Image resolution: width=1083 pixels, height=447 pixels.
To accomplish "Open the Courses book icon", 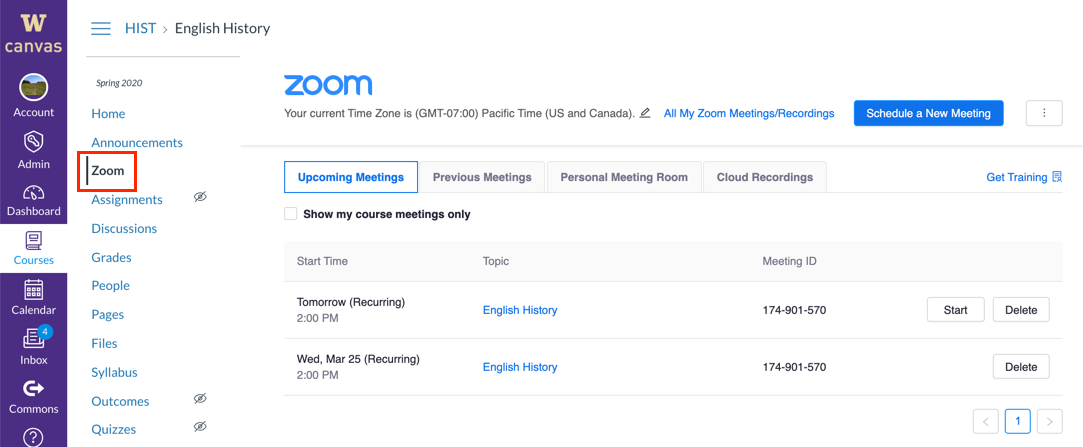I will [x=33, y=240].
